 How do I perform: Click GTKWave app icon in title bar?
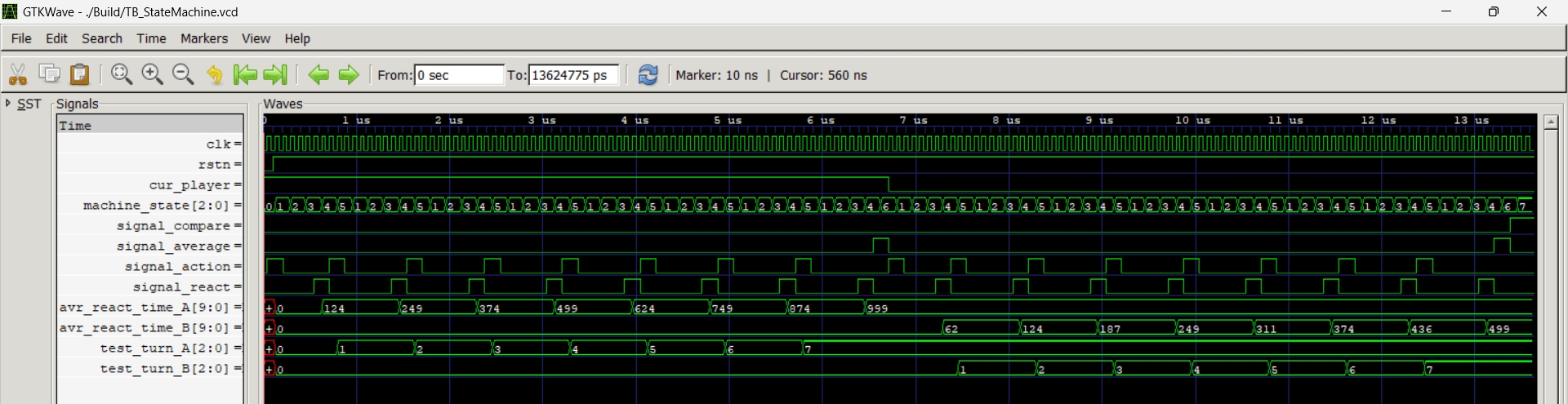tap(10, 11)
